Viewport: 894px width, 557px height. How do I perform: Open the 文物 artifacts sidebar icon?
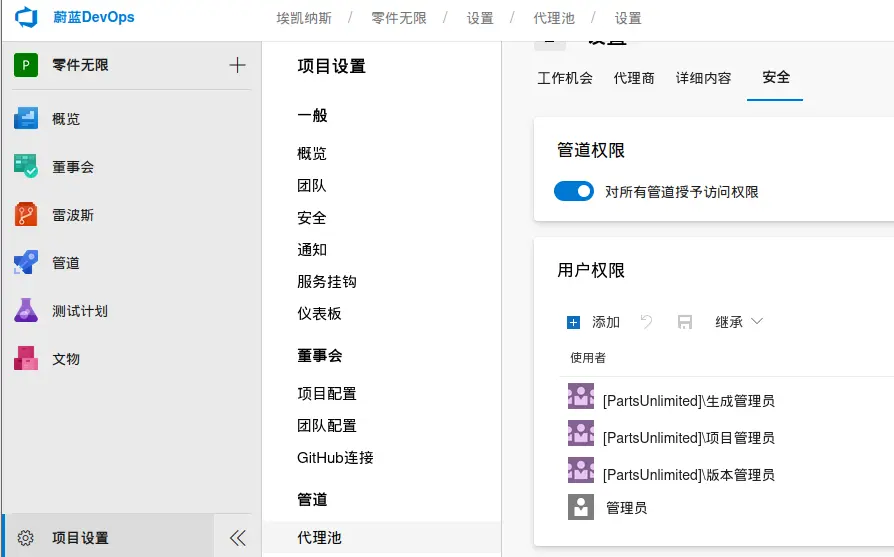tap(26, 359)
